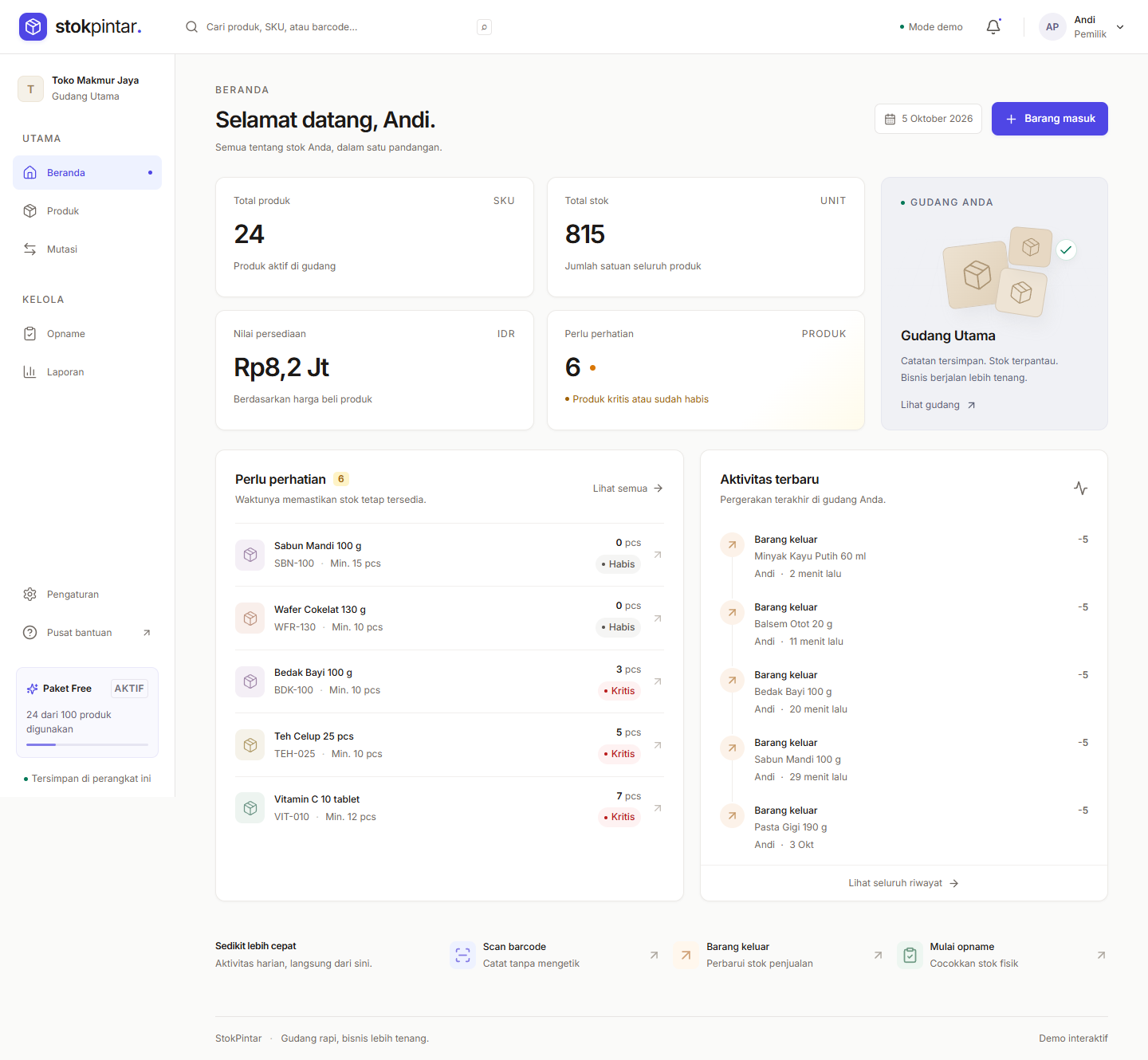Click the Minyak Kayu Putih activity icon
The image size is (1148, 1060).
click(732, 545)
